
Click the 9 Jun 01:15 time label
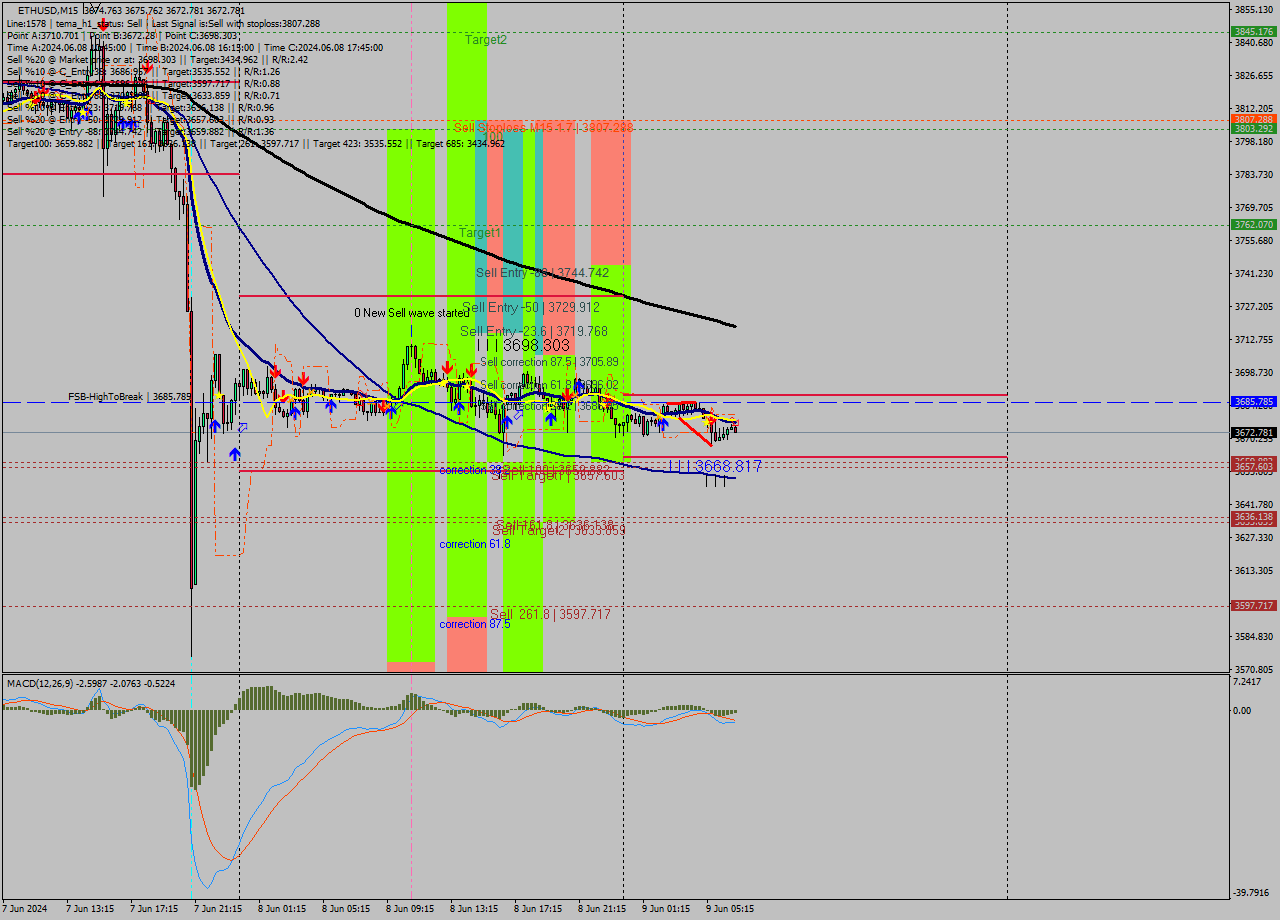pos(665,909)
